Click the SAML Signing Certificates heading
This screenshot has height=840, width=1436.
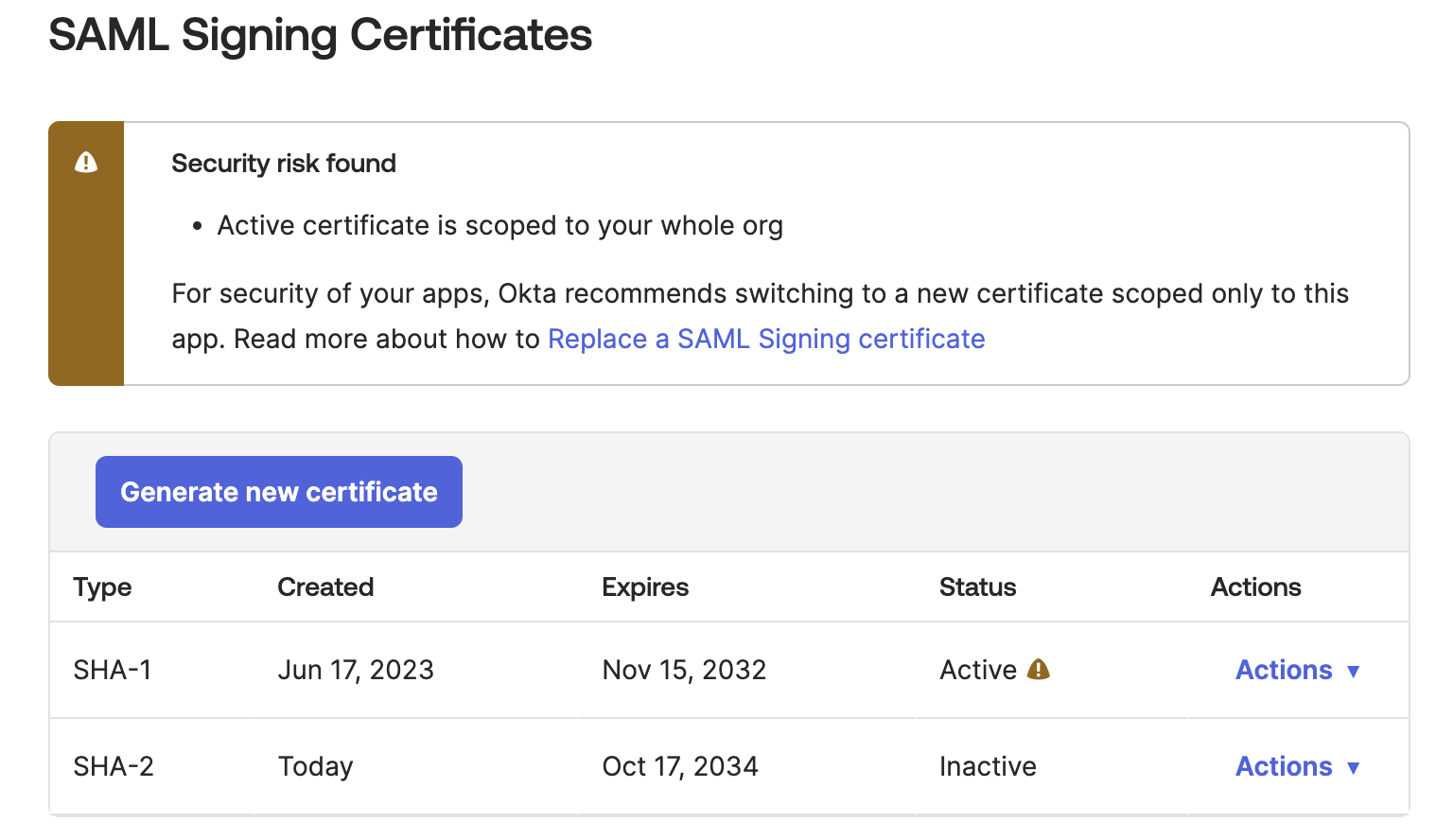click(x=321, y=35)
